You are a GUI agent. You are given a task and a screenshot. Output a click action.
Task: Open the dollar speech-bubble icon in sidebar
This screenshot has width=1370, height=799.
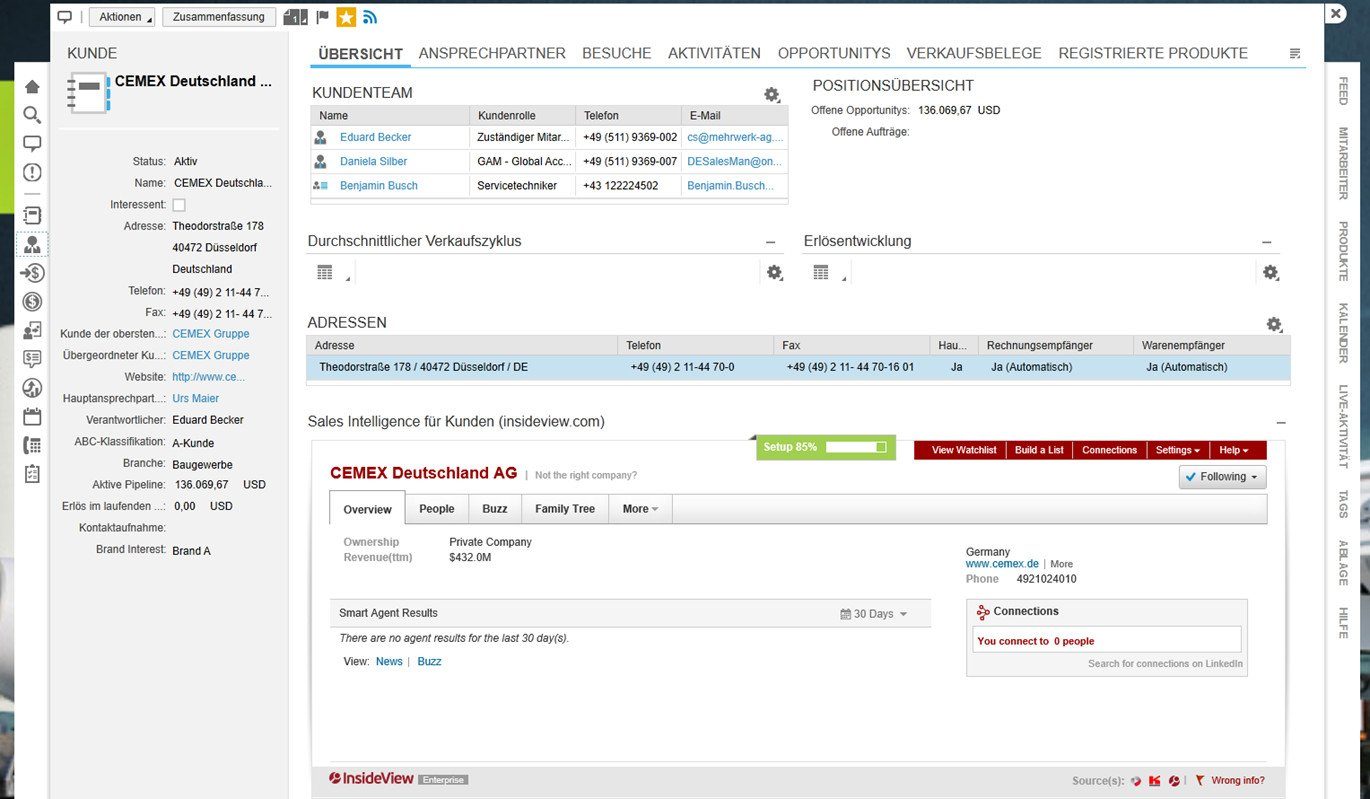(x=32, y=358)
